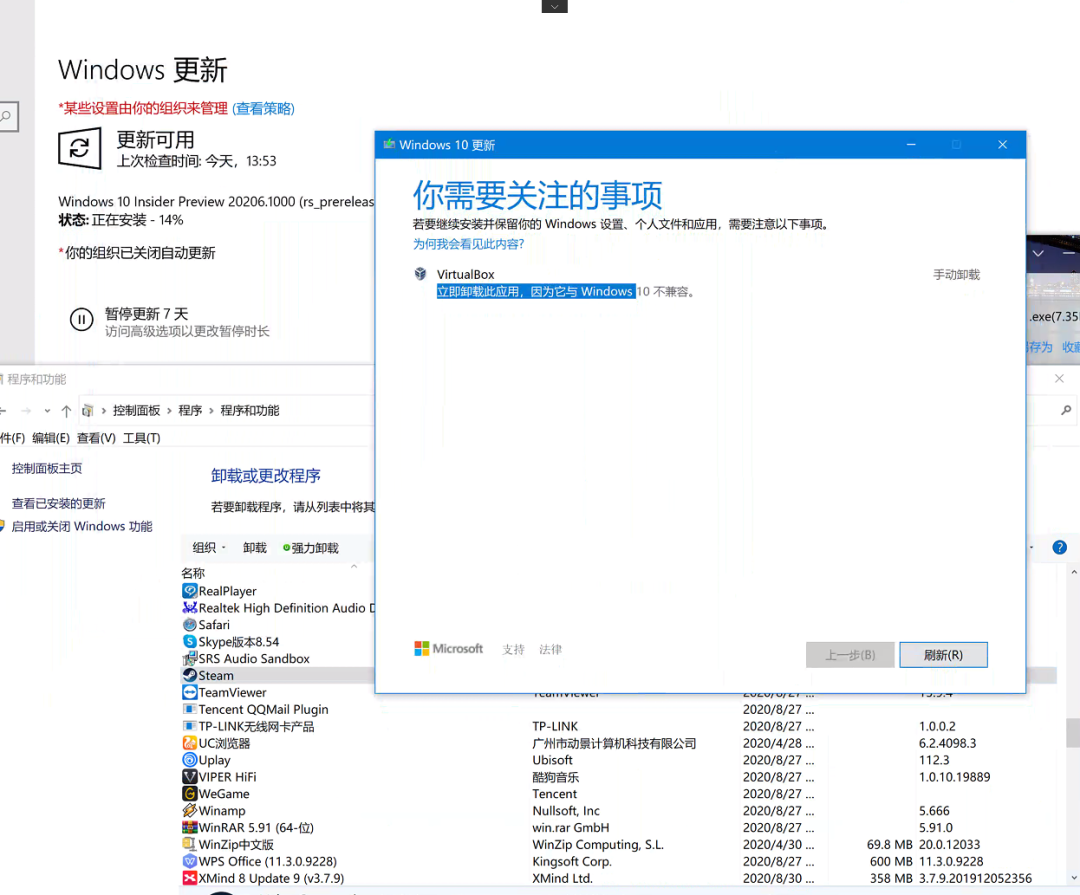Click the 控制面板 breadcrumb in address bar

coord(136,411)
